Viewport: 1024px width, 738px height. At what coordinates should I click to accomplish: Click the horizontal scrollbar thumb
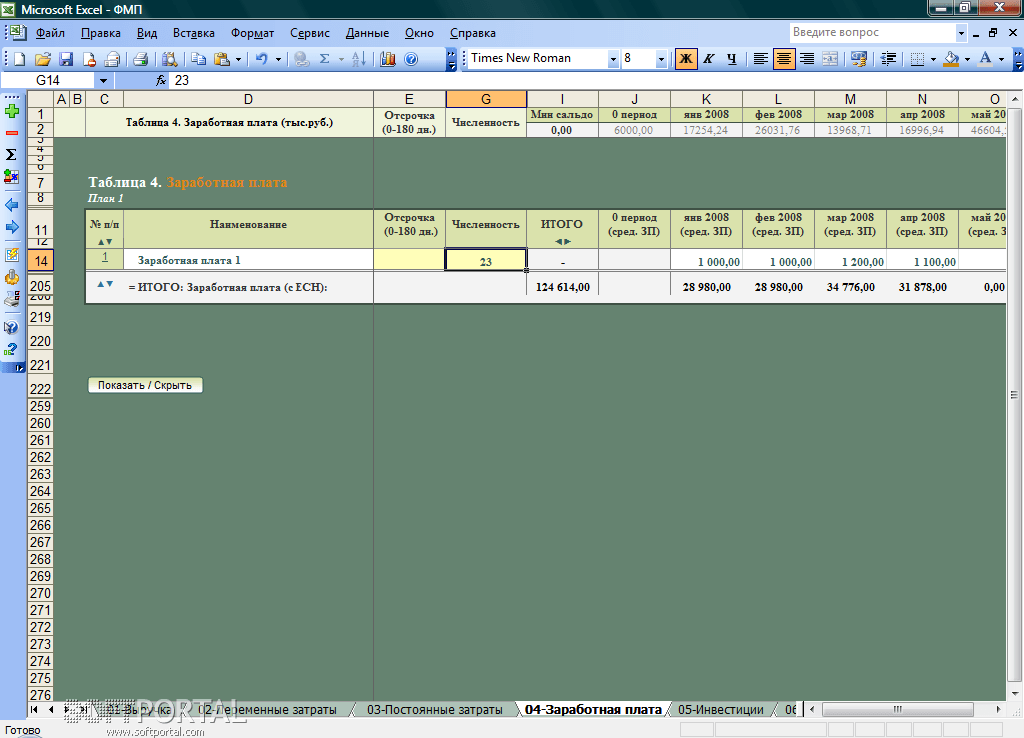[x=897, y=709]
